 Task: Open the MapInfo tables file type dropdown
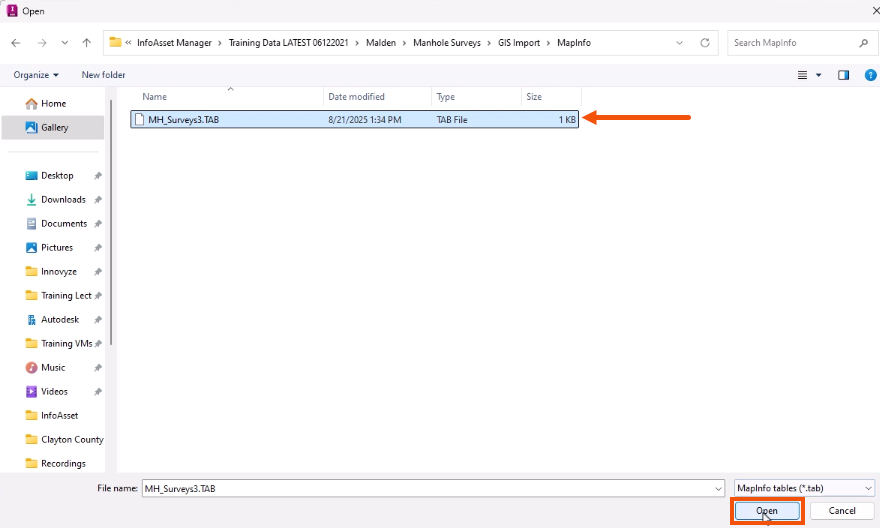(804, 488)
